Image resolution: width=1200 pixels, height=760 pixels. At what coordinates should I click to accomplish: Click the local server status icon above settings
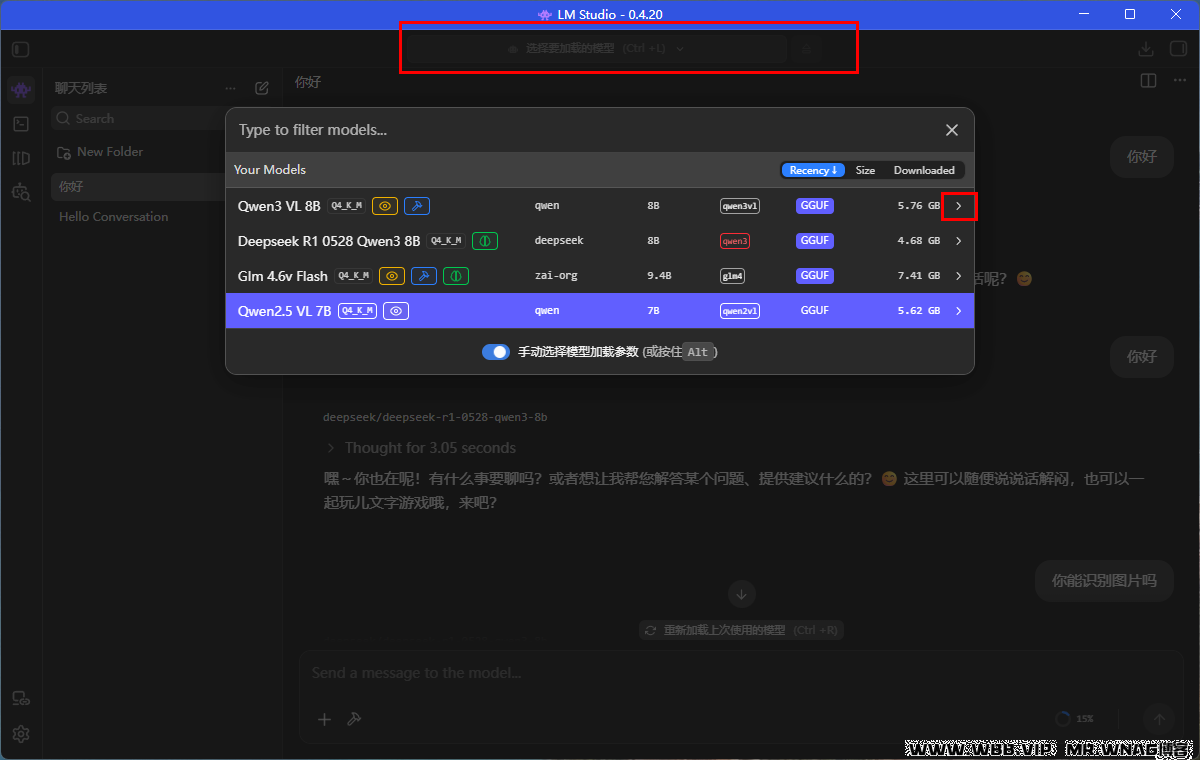click(21, 699)
